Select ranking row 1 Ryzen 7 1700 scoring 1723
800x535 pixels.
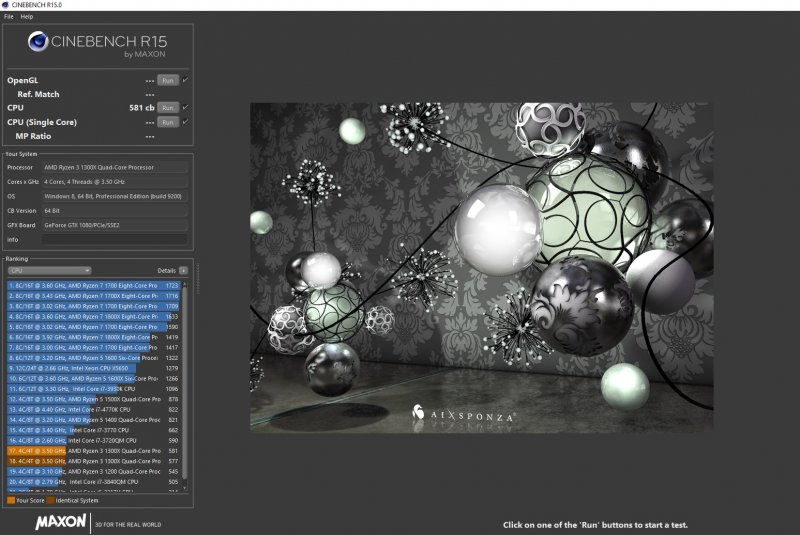click(93, 286)
